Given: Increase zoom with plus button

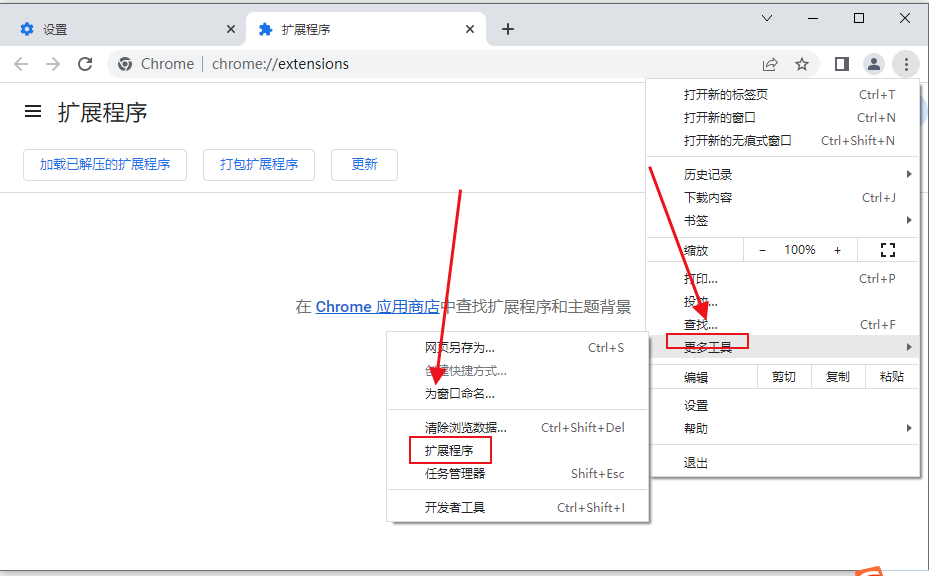Looking at the screenshot, I should [x=837, y=250].
